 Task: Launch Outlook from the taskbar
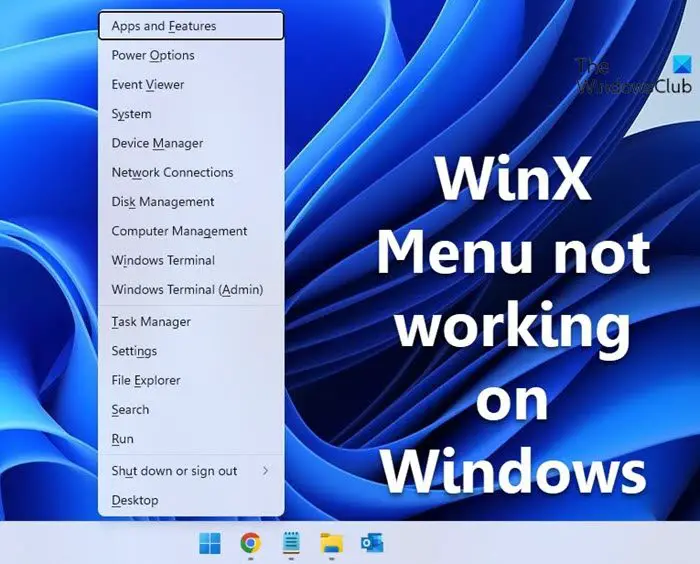pos(372,543)
